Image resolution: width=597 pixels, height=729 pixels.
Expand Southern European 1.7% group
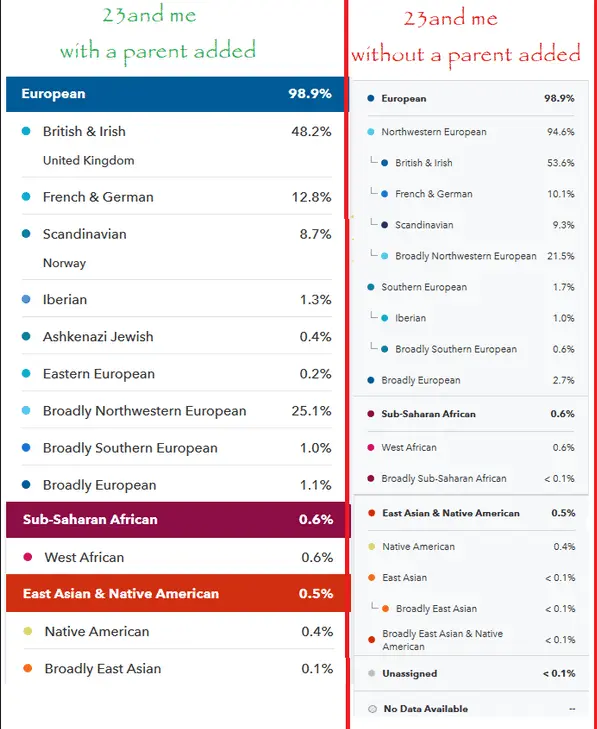(x=471, y=287)
